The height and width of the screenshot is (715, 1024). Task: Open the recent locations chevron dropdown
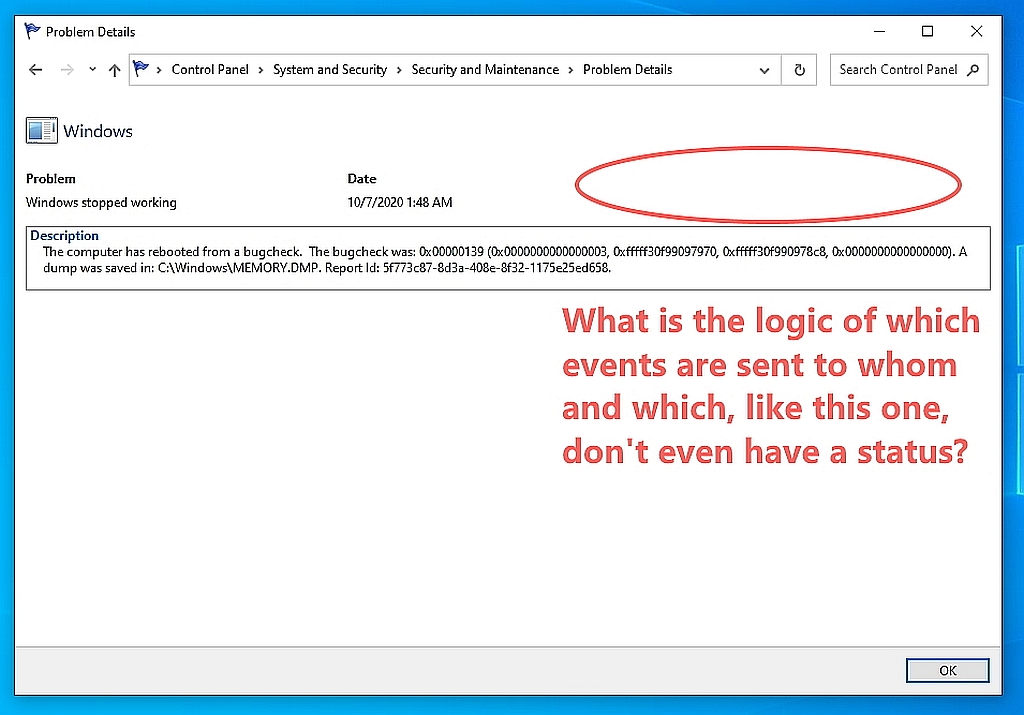click(93, 69)
